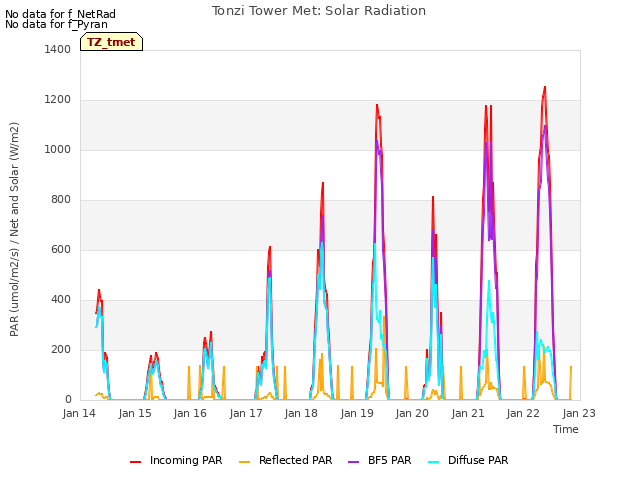Viewport: 640px width, 480px height.
Task: Click the y-axis title PAR / Net and Solar
Action: tap(14, 229)
